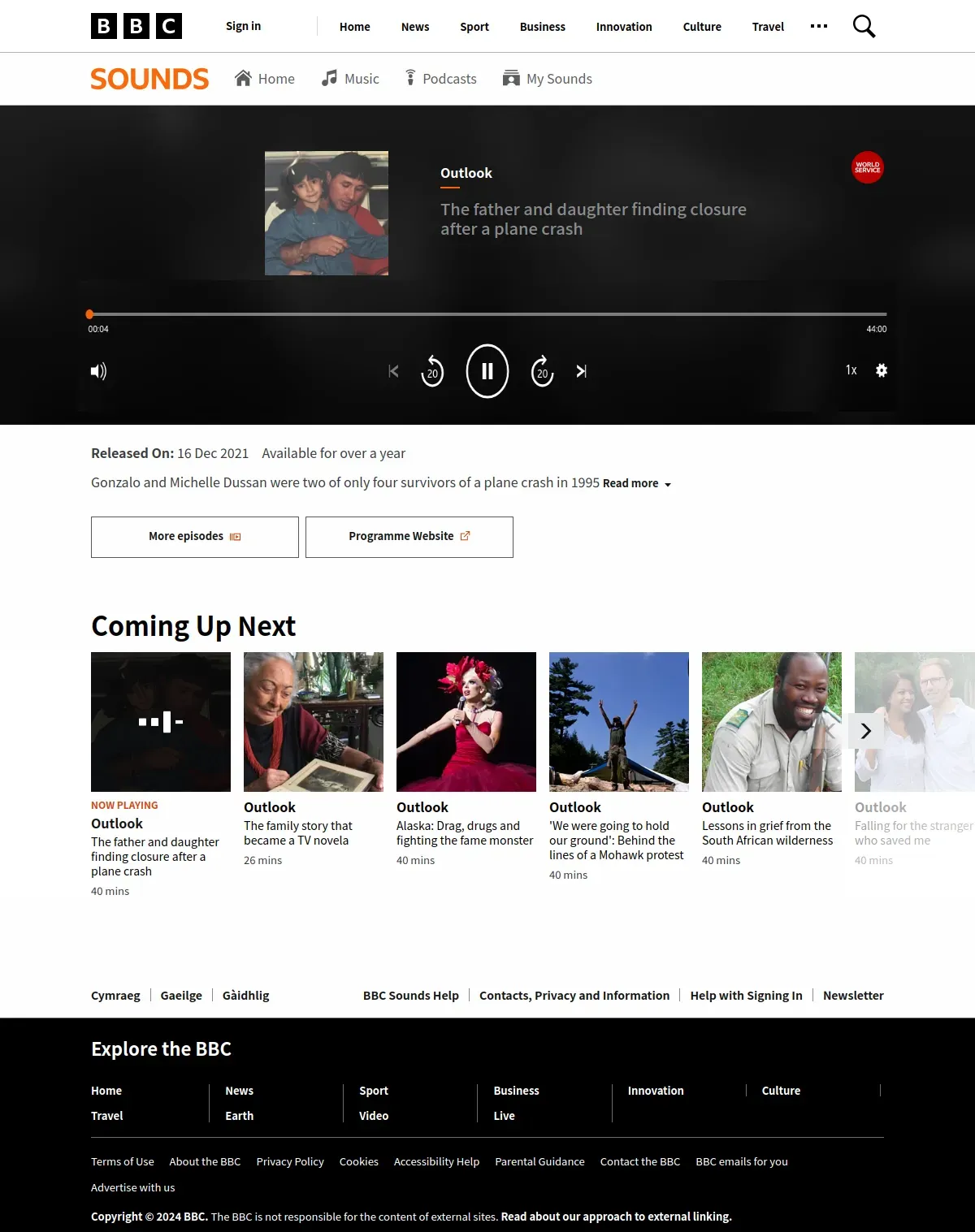Image resolution: width=975 pixels, height=1232 pixels.
Task: Open the BBC search magnifier icon
Action: (864, 26)
